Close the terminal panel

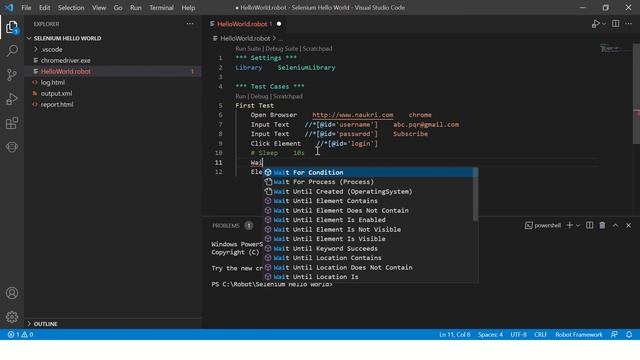629,225
